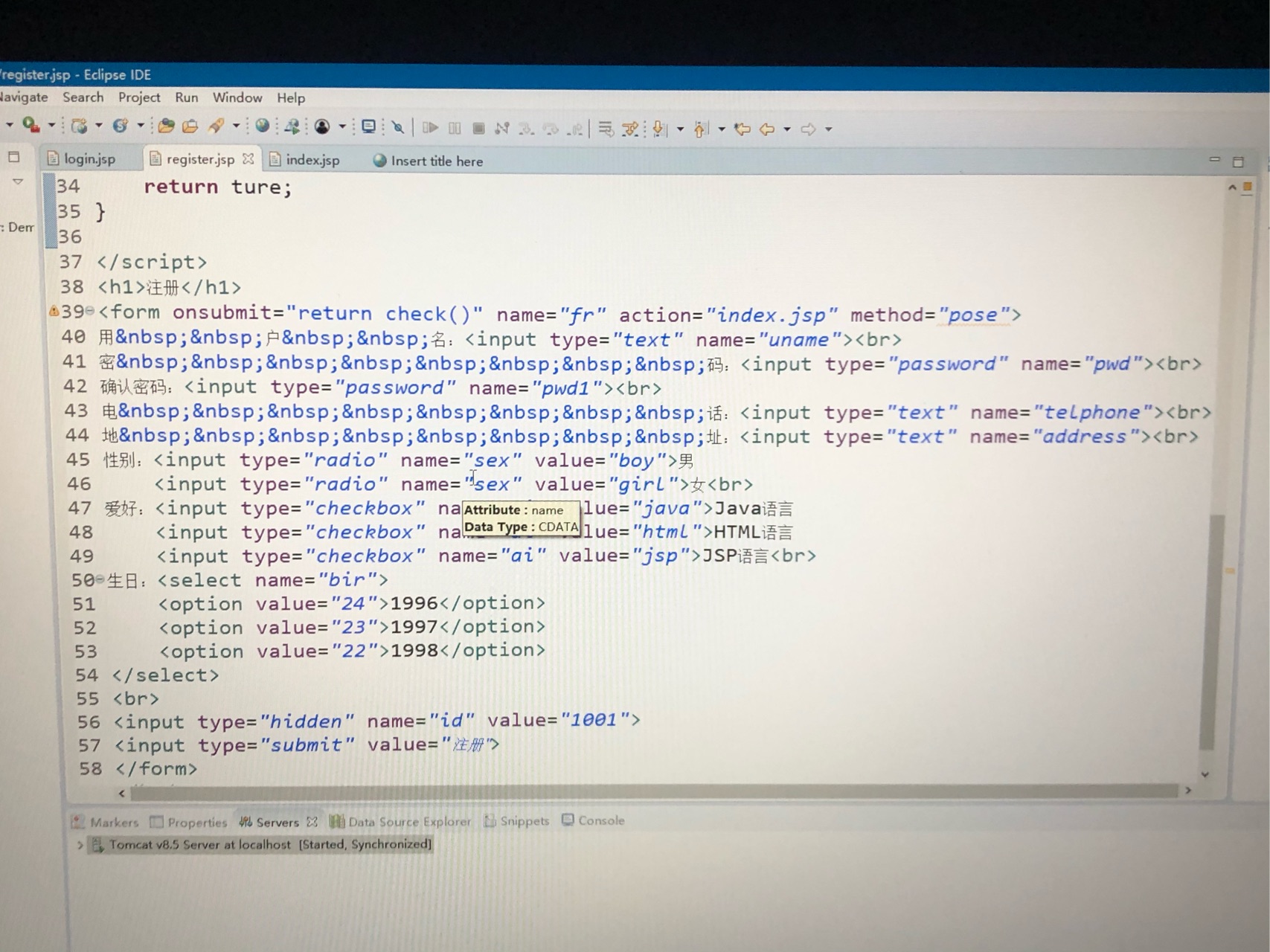Click the scroll down arrow of the editor
The height and width of the screenshot is (952, 1270).
(1205, 774)
